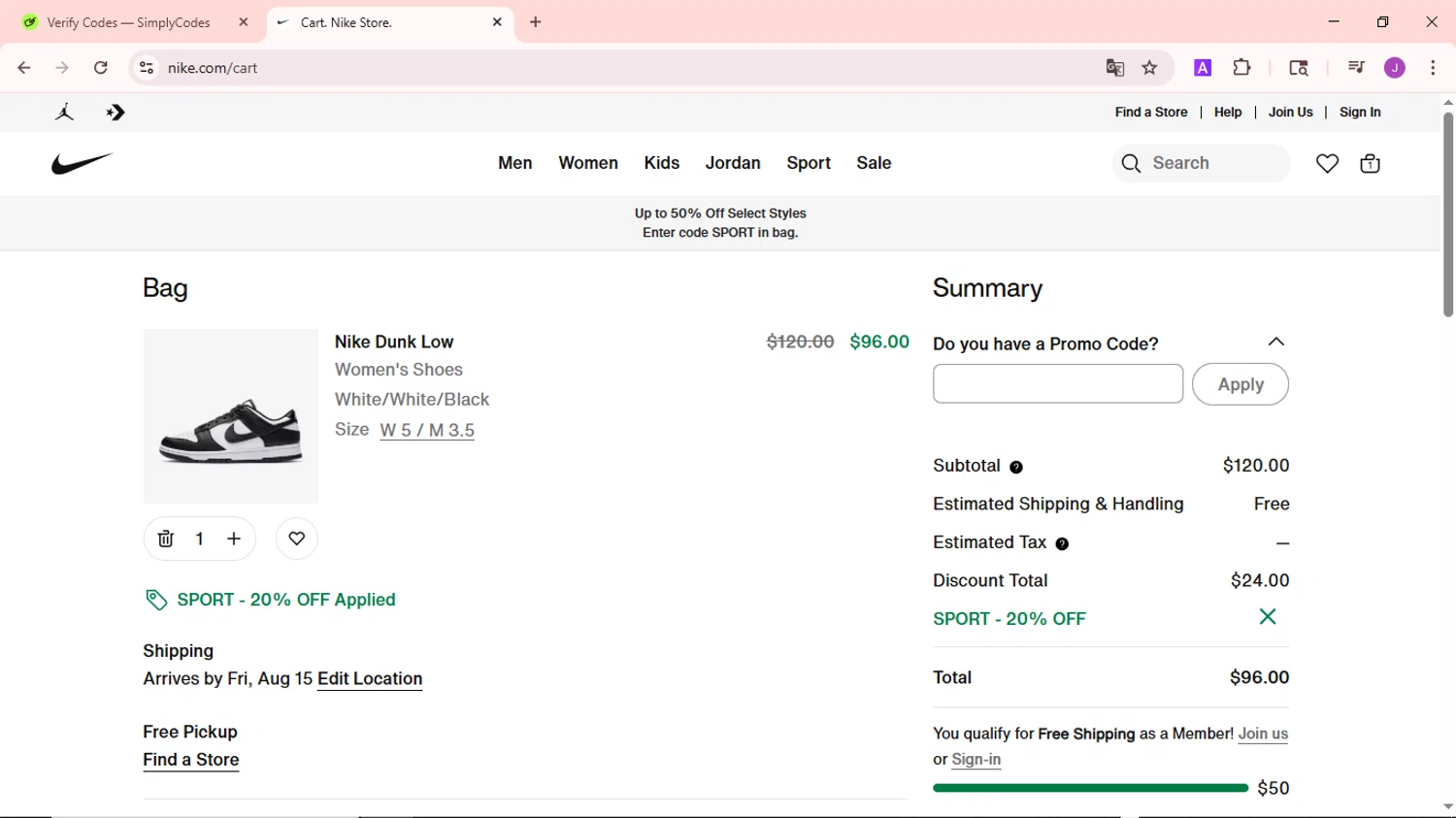Screen dimensions: 1456x818
Task: Open the Men menu
Action: [515, 163]
